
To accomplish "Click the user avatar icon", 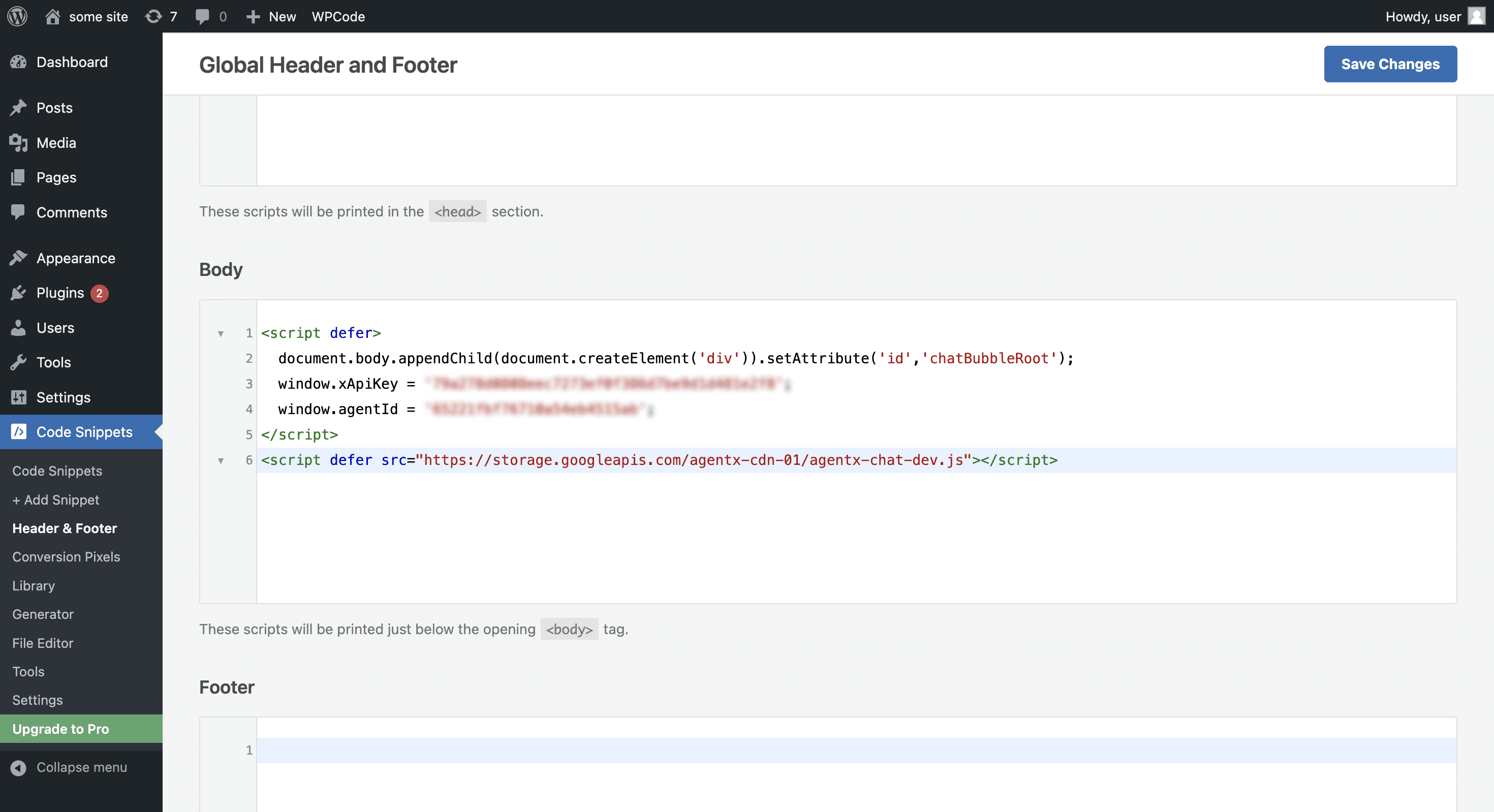I will (x=1477, y=16).
